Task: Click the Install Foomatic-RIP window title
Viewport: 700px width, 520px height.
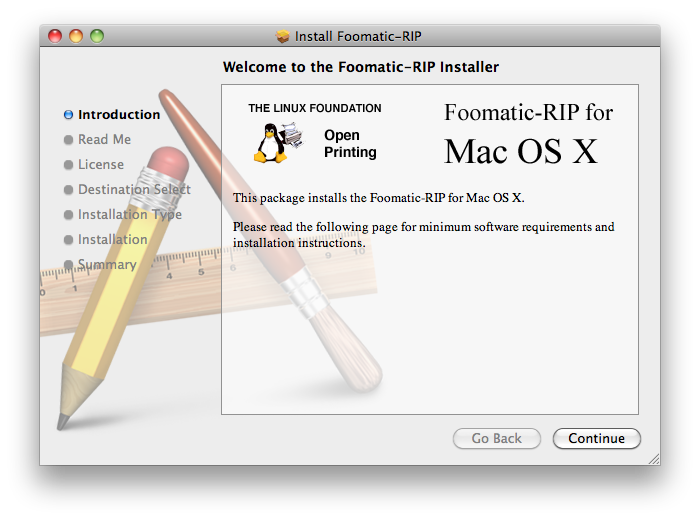Action: tap(358, 36)
